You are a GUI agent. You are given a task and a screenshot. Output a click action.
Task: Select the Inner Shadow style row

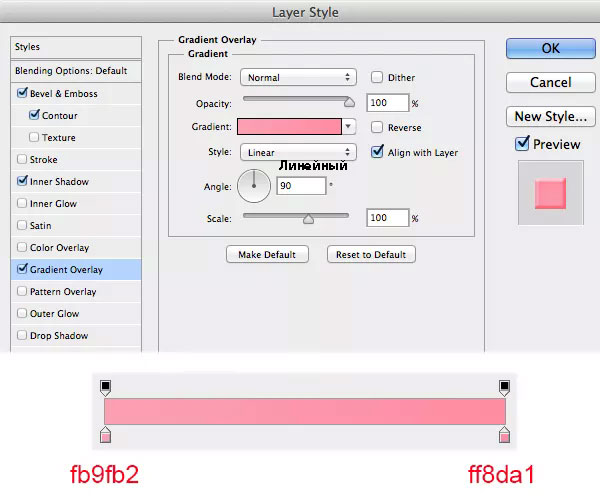coord(76,181)
